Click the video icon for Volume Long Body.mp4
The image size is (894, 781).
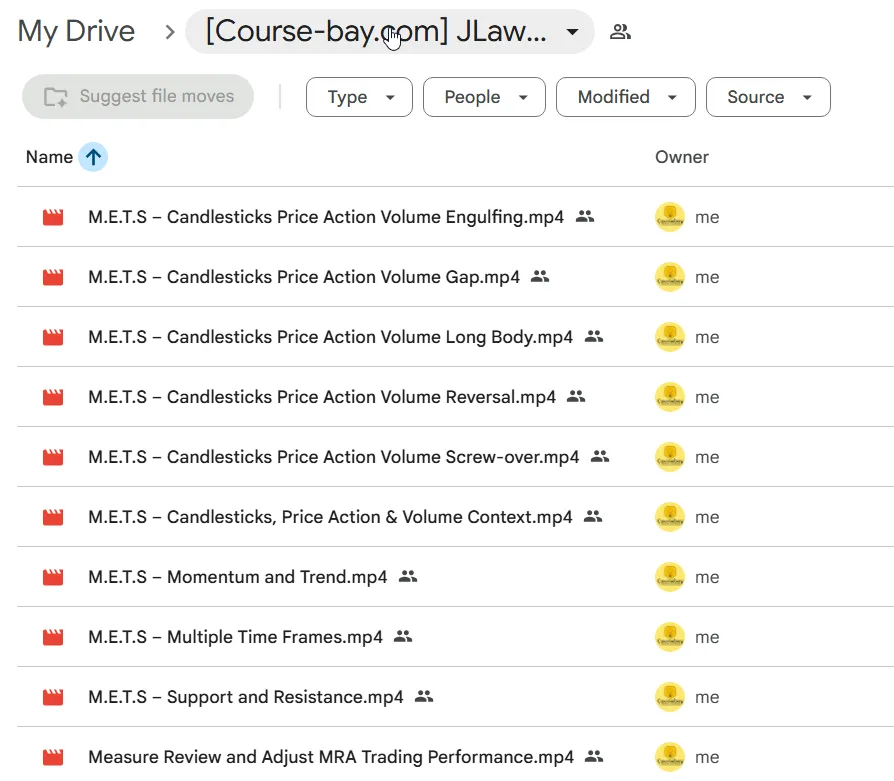point(53,337)
